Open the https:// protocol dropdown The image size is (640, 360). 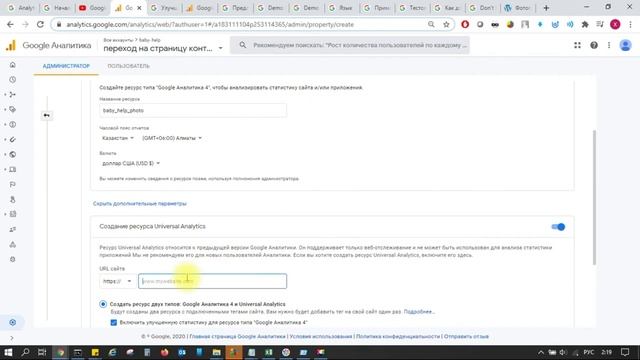pyautogui.click(x=117, y=281)
